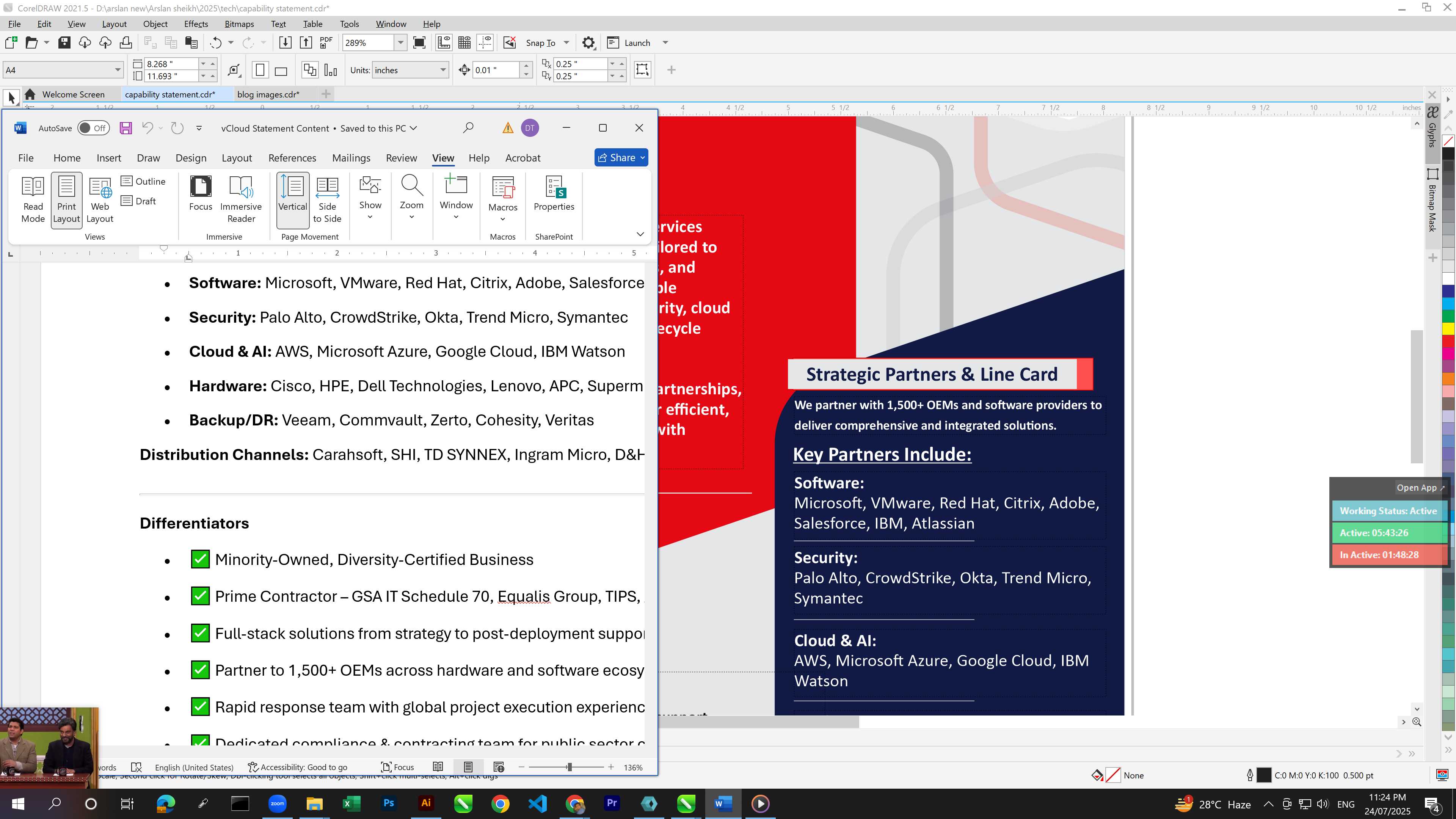
Task: Select Landscape page orientation
Action: click(281, 70)
